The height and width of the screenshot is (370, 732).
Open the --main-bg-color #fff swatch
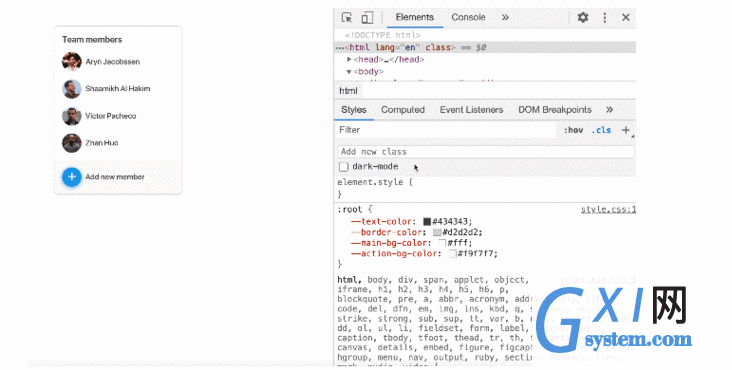pos(443,243)
